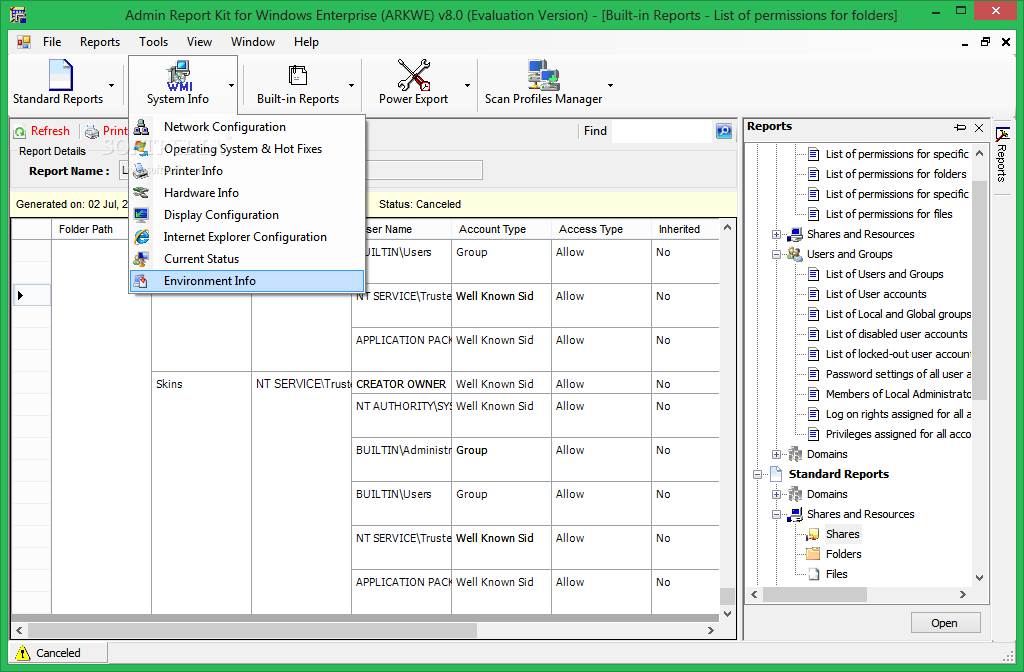
Task: Collapse the Users and Groups tree node
Action: point(776,255)
